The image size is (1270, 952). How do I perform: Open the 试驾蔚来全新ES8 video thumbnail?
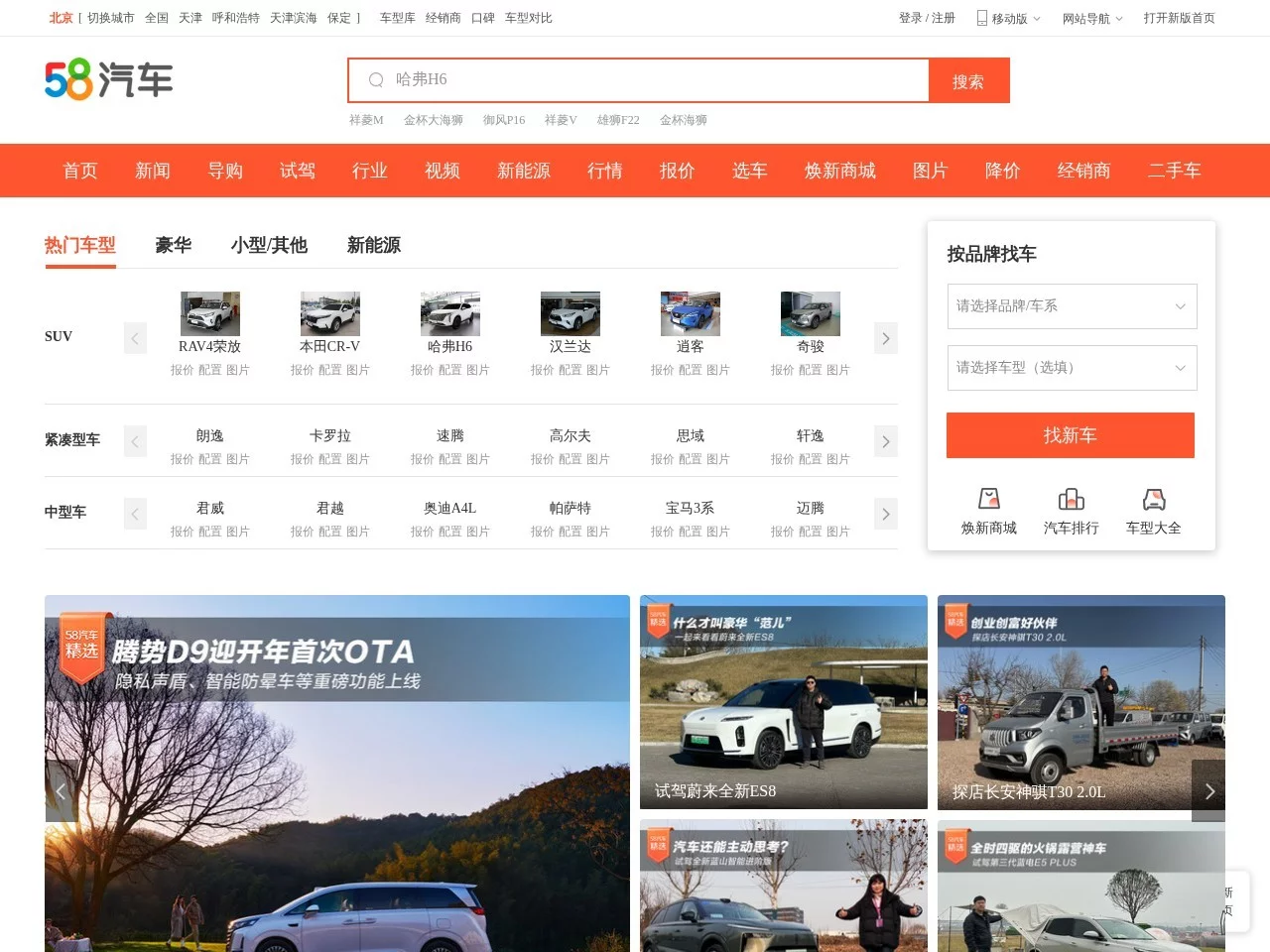(x=783, y=703)
